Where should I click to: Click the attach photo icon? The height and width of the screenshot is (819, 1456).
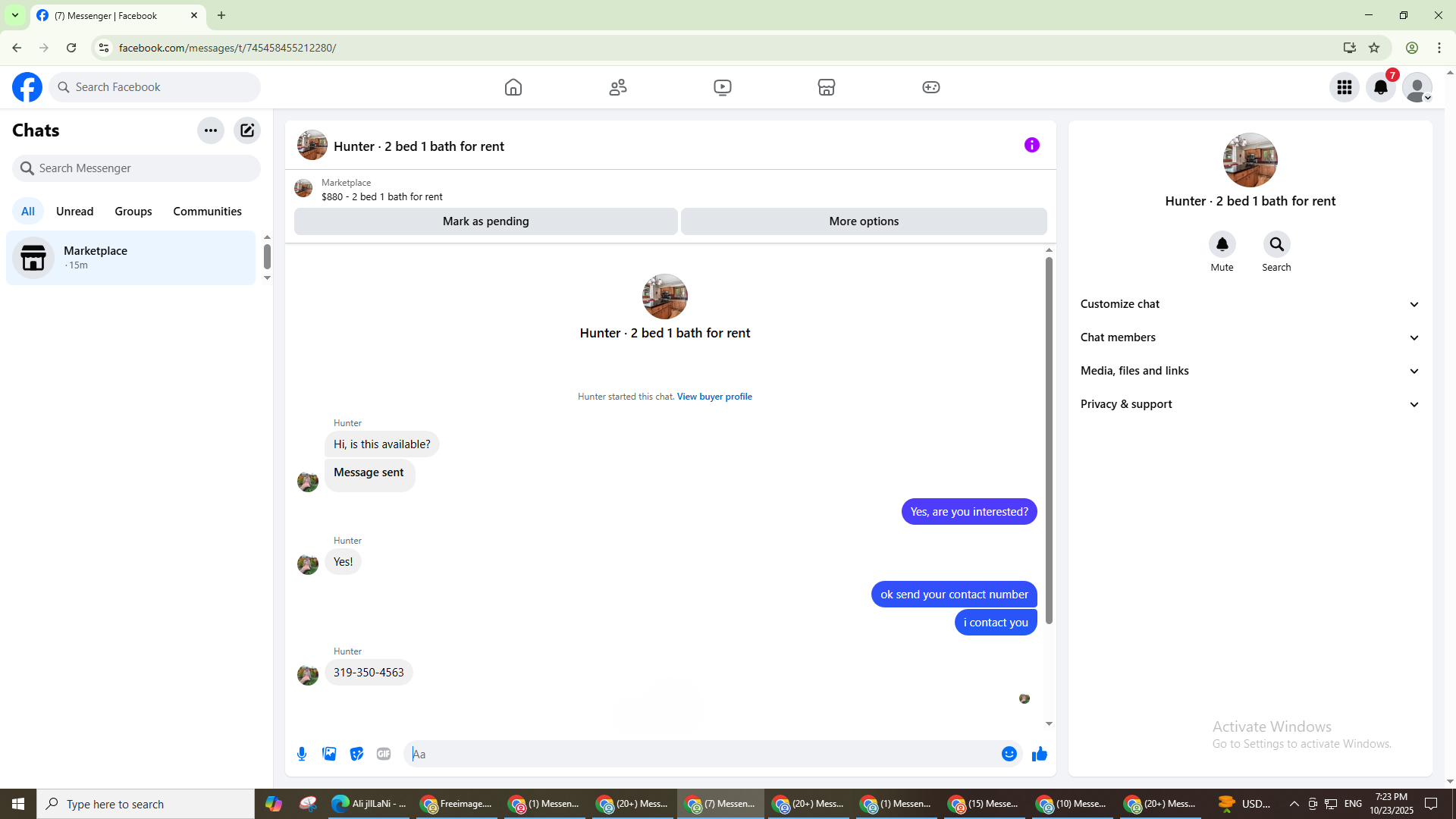coord(329,754)
